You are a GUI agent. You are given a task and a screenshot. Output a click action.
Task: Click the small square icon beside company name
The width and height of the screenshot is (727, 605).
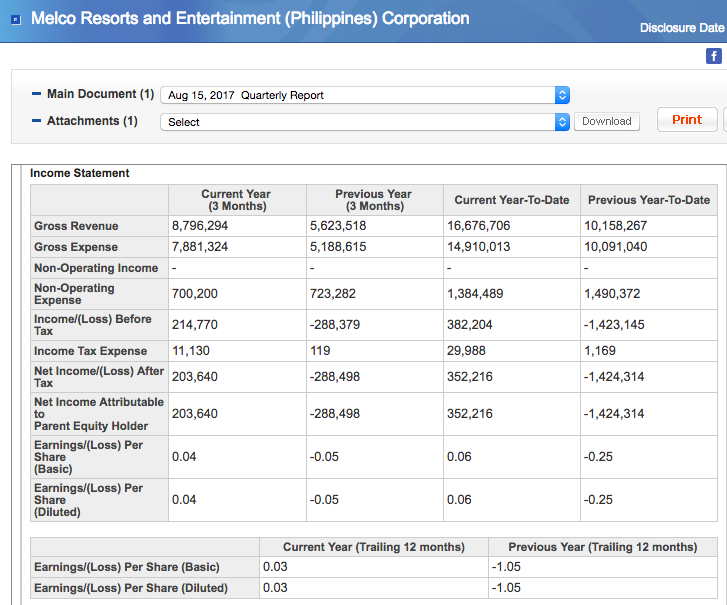pos(16,19)
